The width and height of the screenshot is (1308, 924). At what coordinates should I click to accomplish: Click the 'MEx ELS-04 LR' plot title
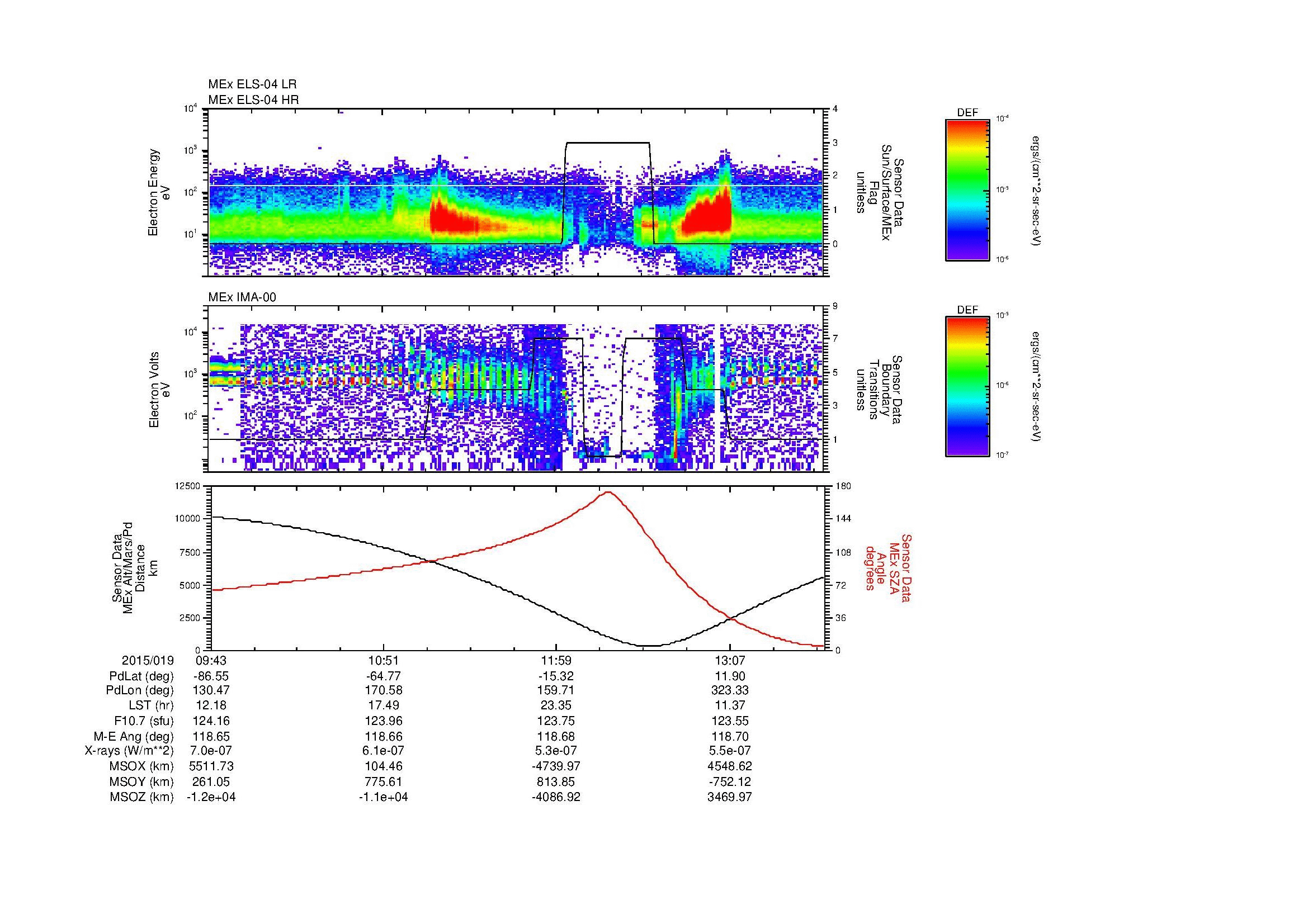(252, 84)
